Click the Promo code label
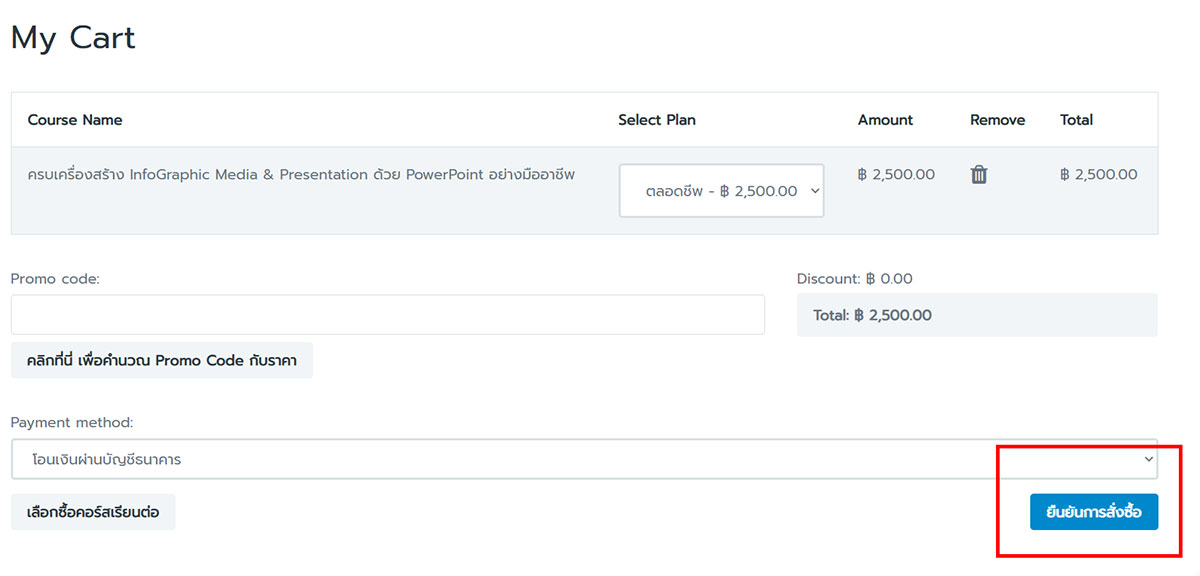Screen dimensions: 1200x576 55,279
